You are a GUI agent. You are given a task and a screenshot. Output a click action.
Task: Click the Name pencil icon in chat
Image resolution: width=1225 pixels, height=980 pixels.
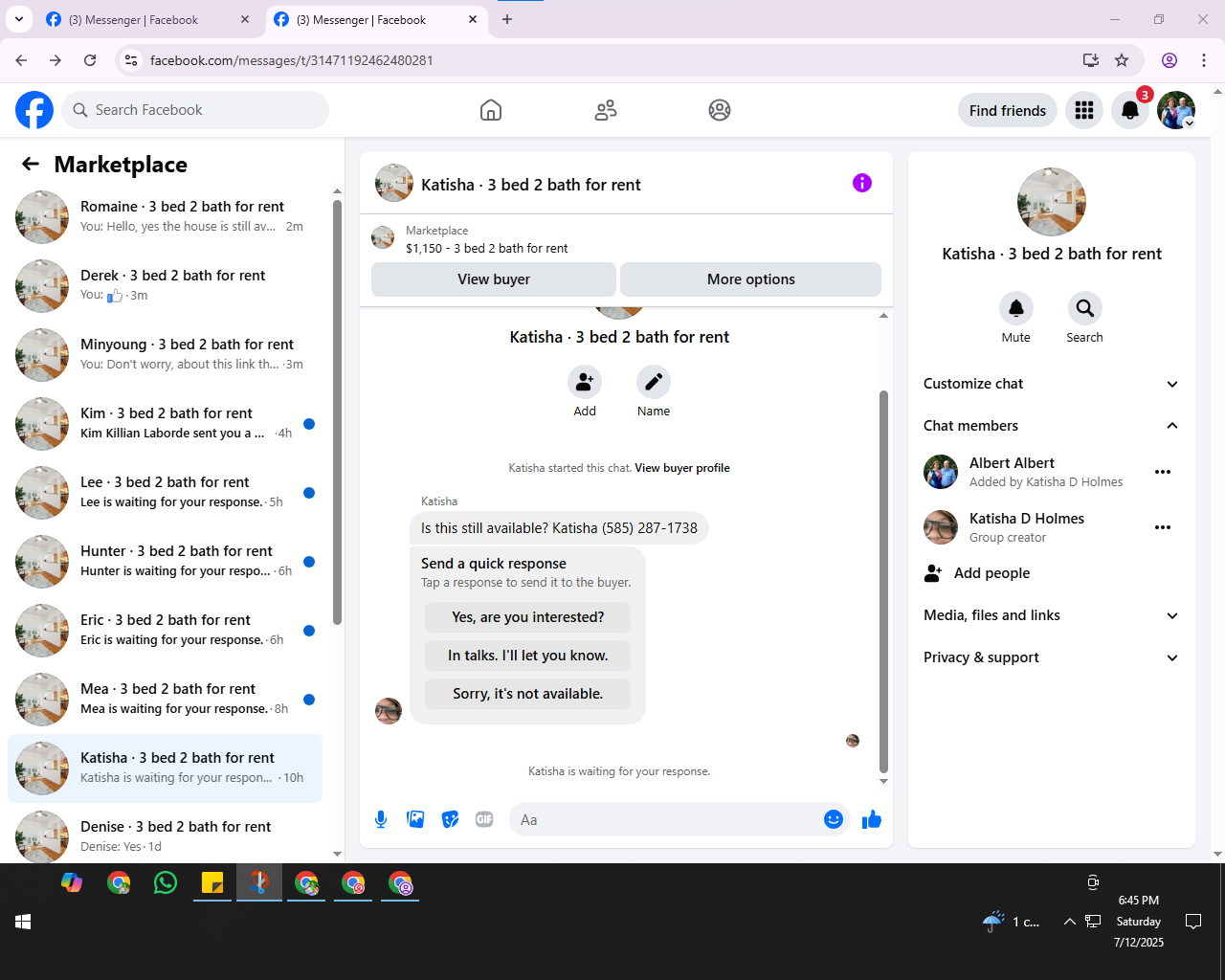(x=654, y=382)
